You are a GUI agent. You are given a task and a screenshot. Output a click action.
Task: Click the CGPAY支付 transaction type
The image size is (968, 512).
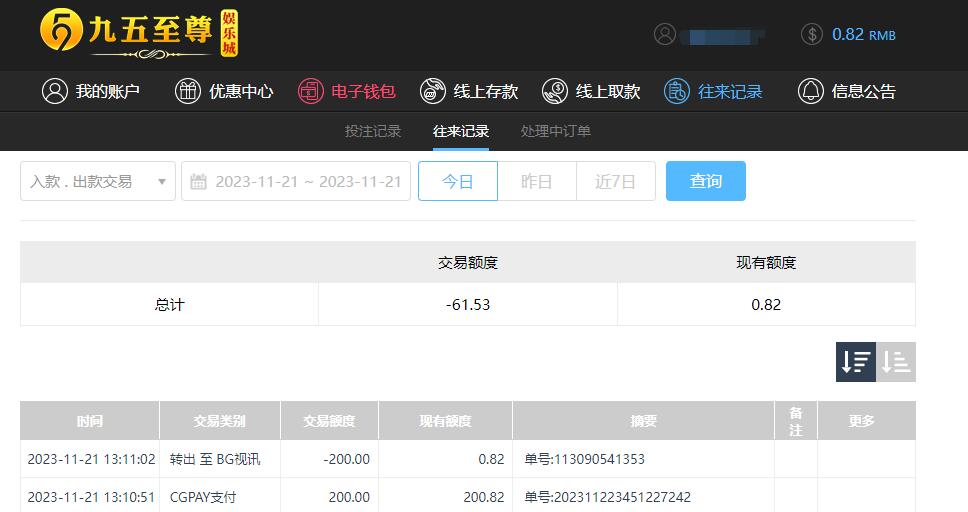pyautogui.click(x=202, y=497)
